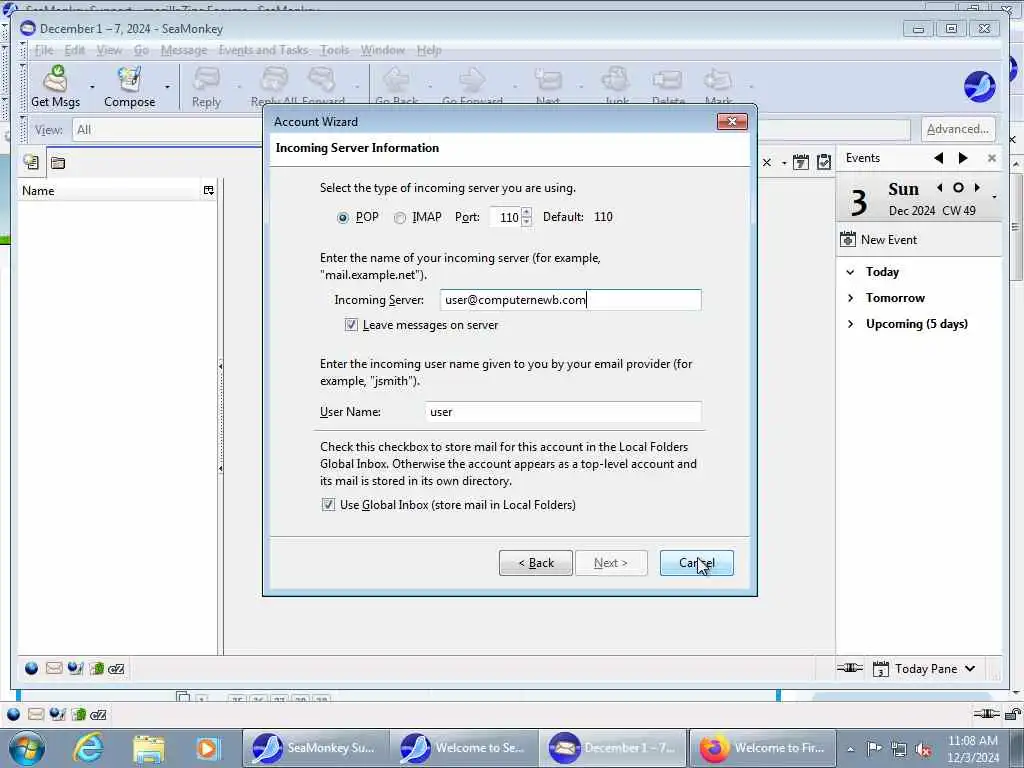This screenshot has height=768, width=1024.
Task: Click the offline/online connection status icon
Action: pyautogui.click(x=850, y=667)
